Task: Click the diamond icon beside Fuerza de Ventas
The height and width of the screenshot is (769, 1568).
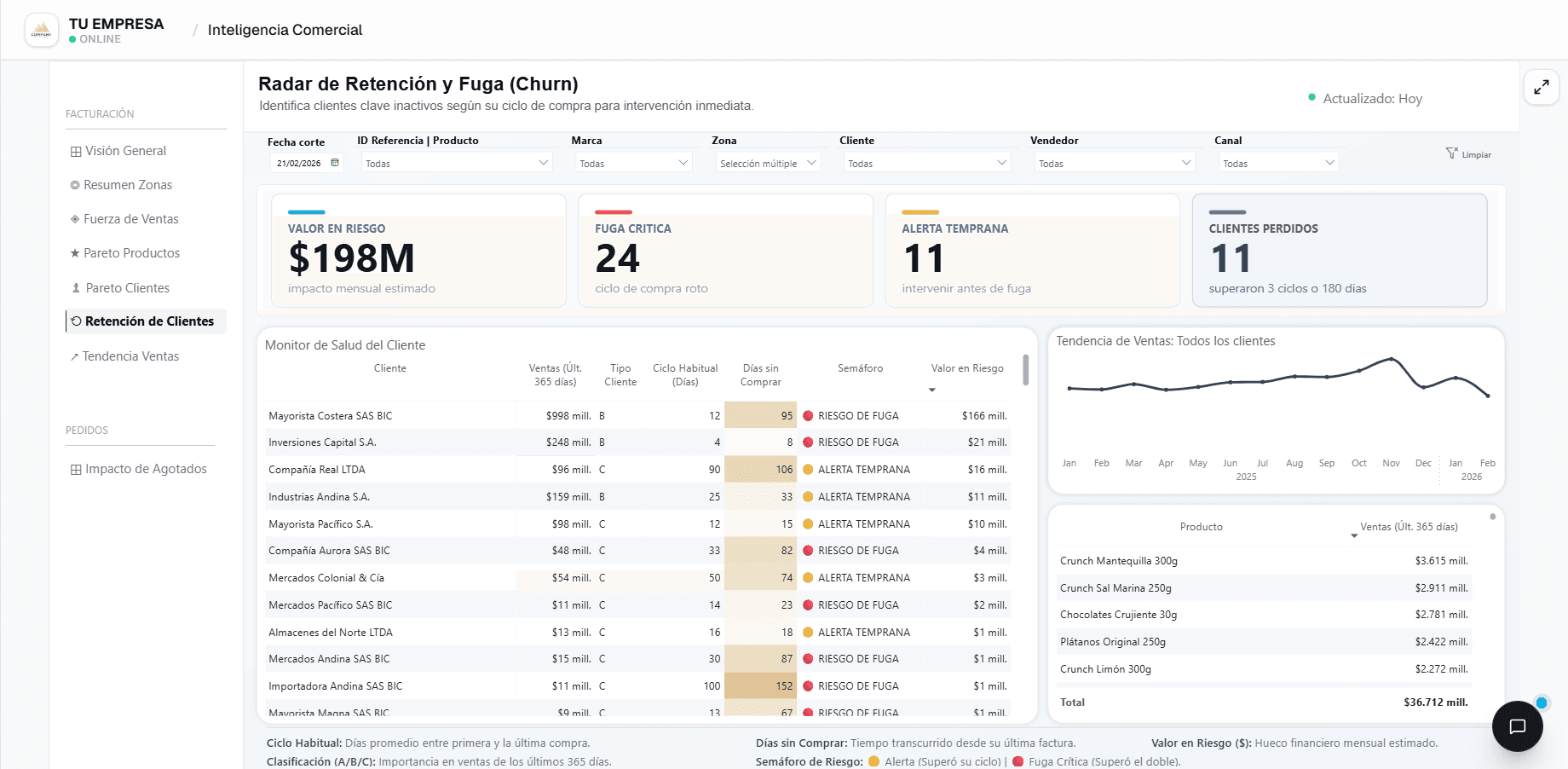Action: [75, 219]
